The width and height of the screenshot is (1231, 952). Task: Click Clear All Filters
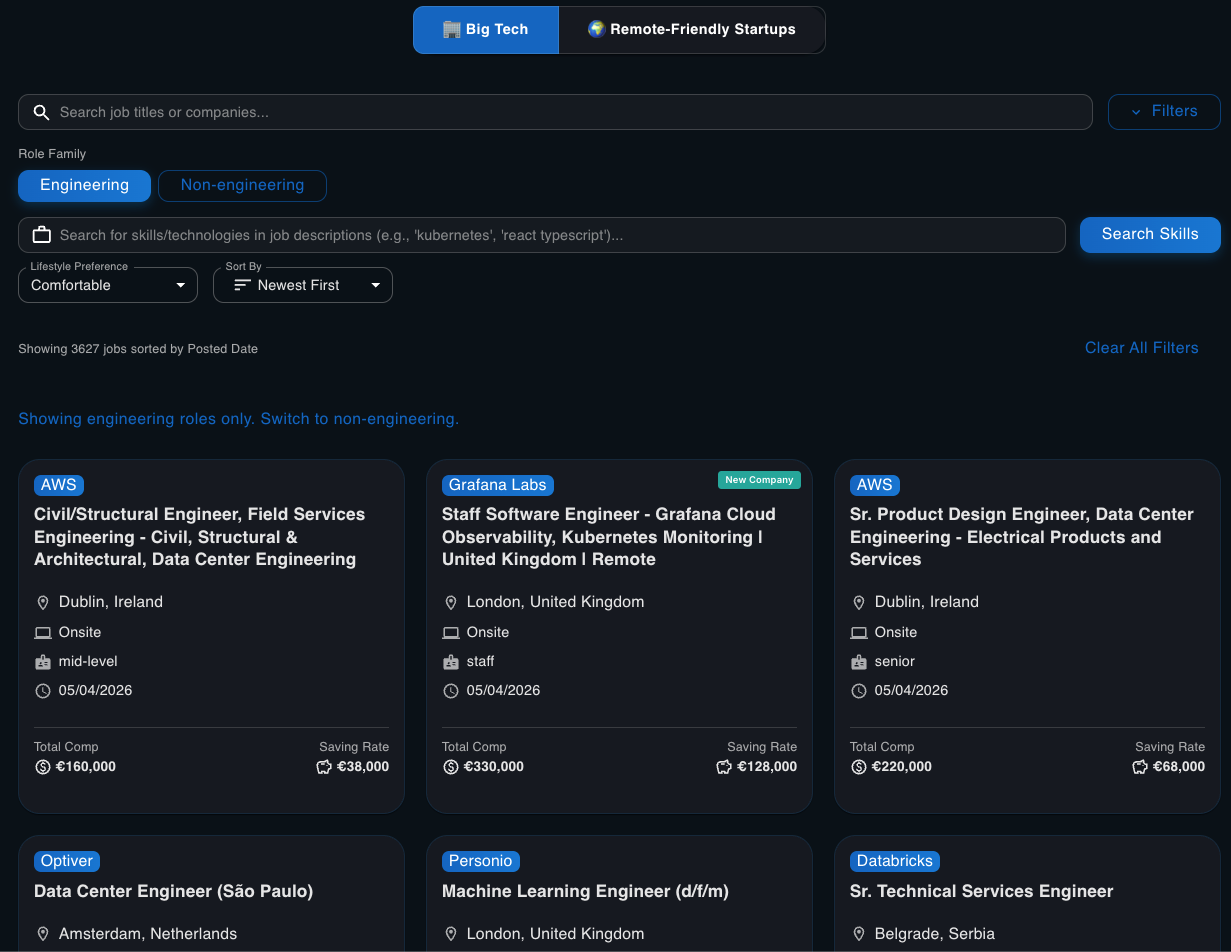point(1141,348)
